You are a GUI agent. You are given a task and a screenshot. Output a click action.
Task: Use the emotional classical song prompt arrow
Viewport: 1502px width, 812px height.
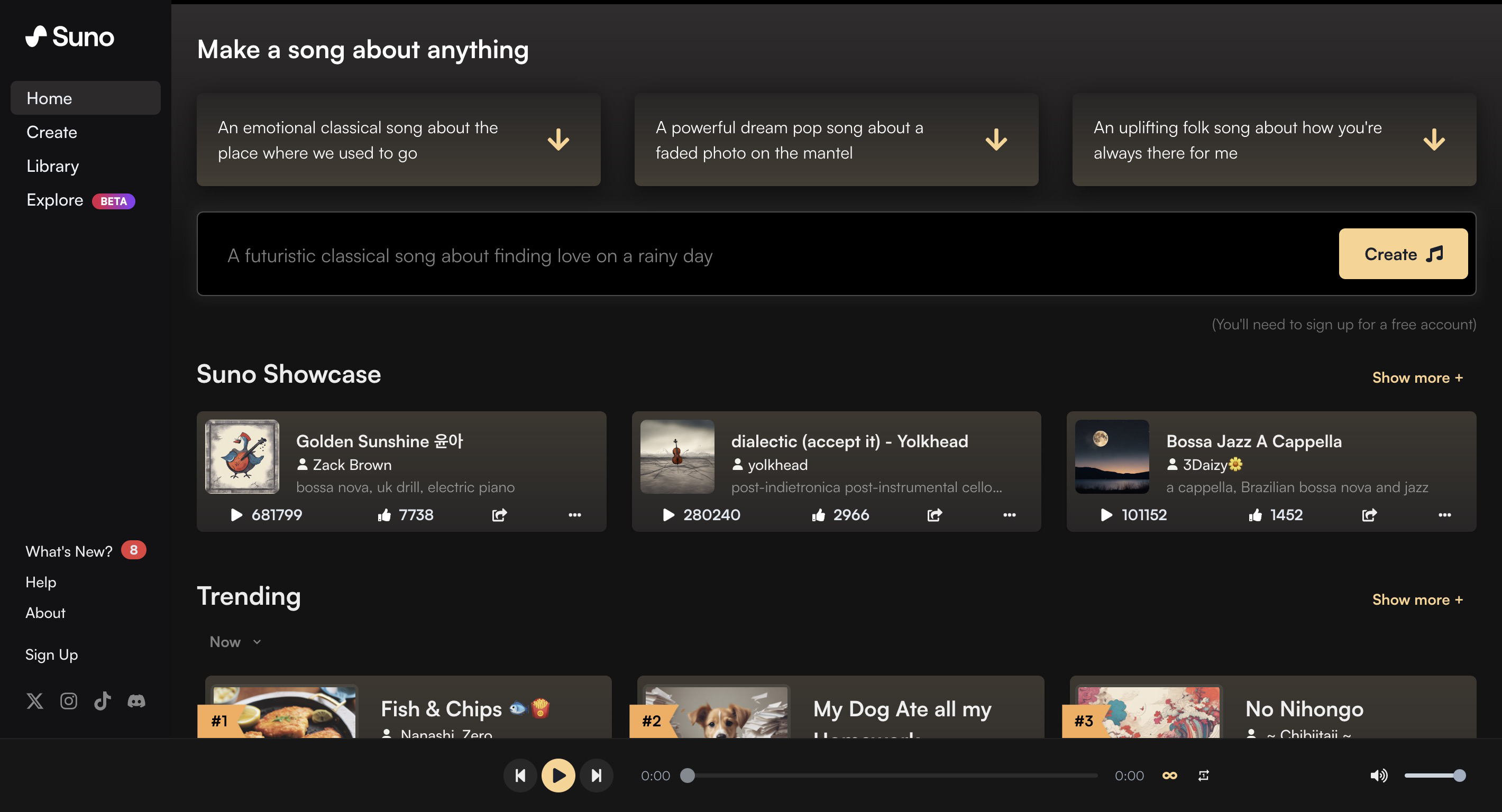558,140
